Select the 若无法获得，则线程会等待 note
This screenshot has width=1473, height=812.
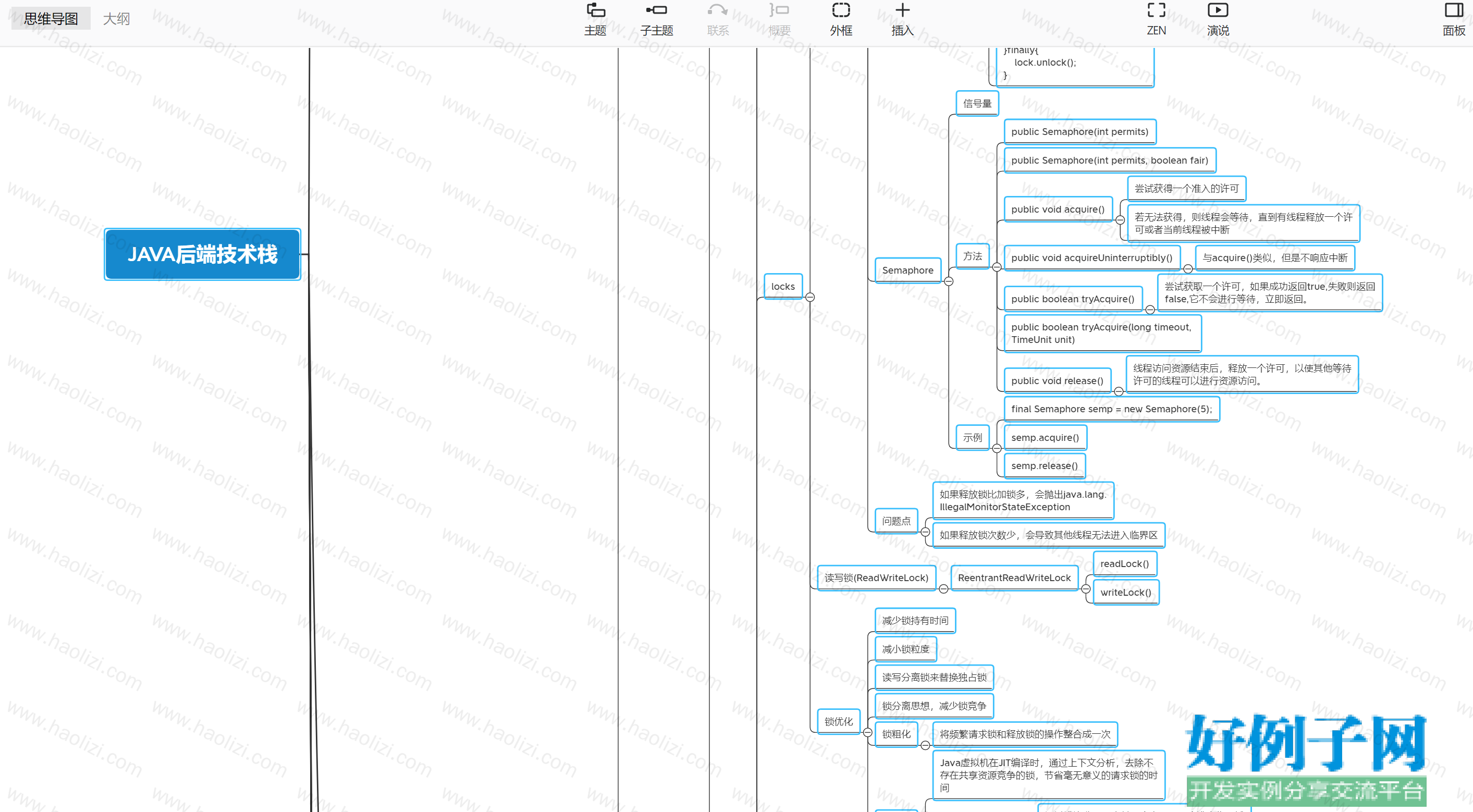(1243, 223)
